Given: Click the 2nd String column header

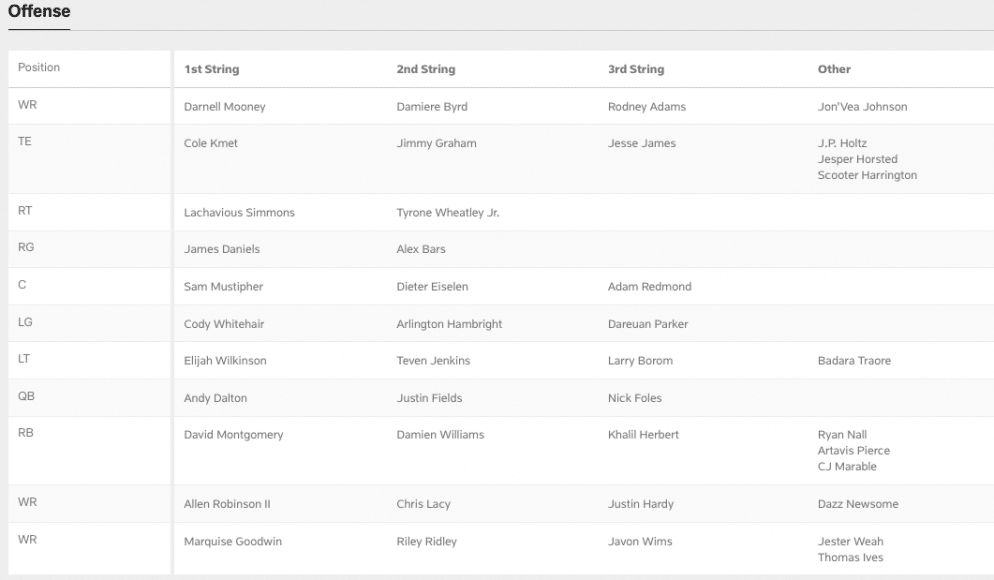Looking at the screenshot, I should click(424, 68).
